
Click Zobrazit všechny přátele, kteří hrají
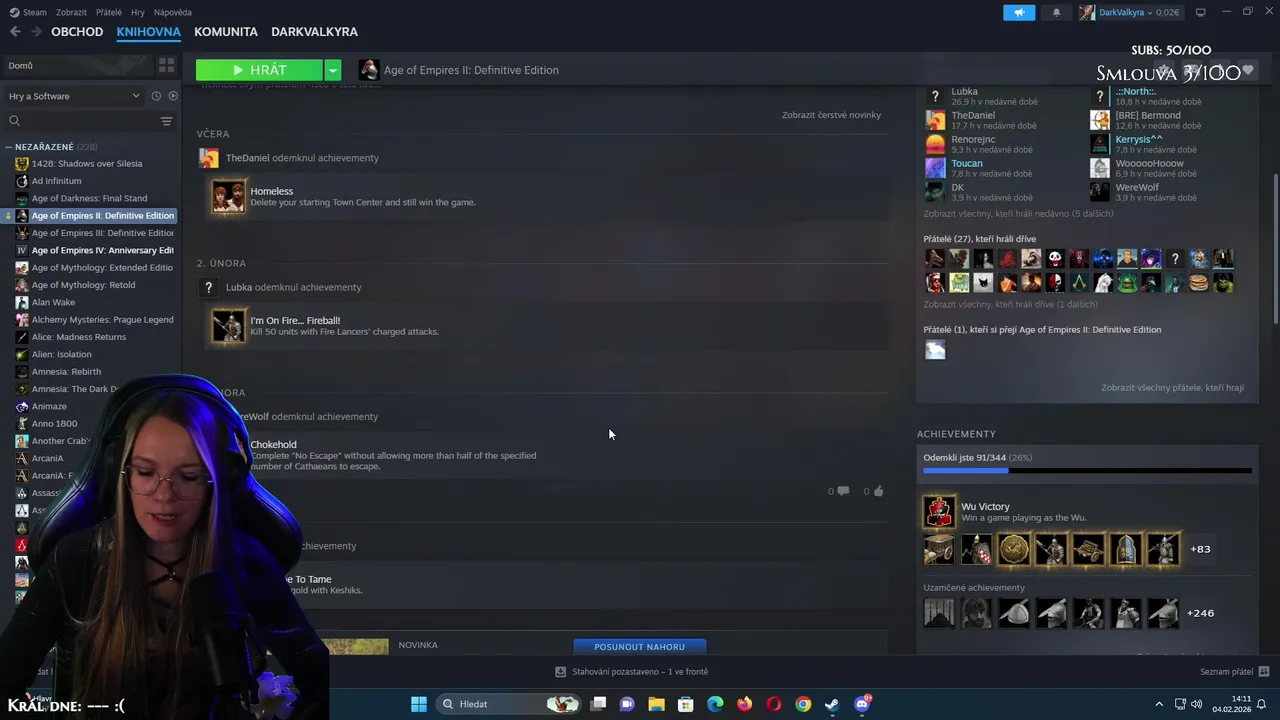tap(1173, 388)
